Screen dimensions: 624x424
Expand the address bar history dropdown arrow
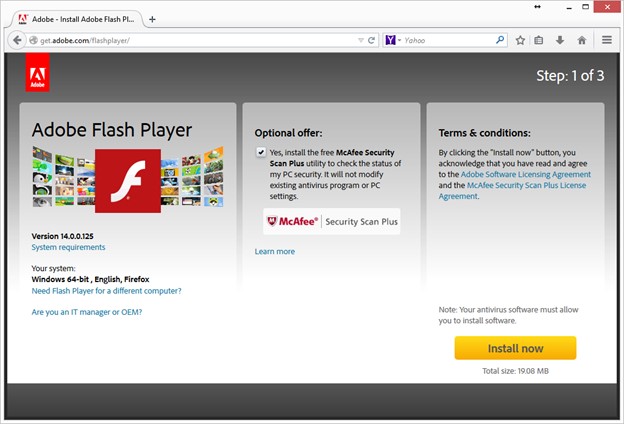361,41
